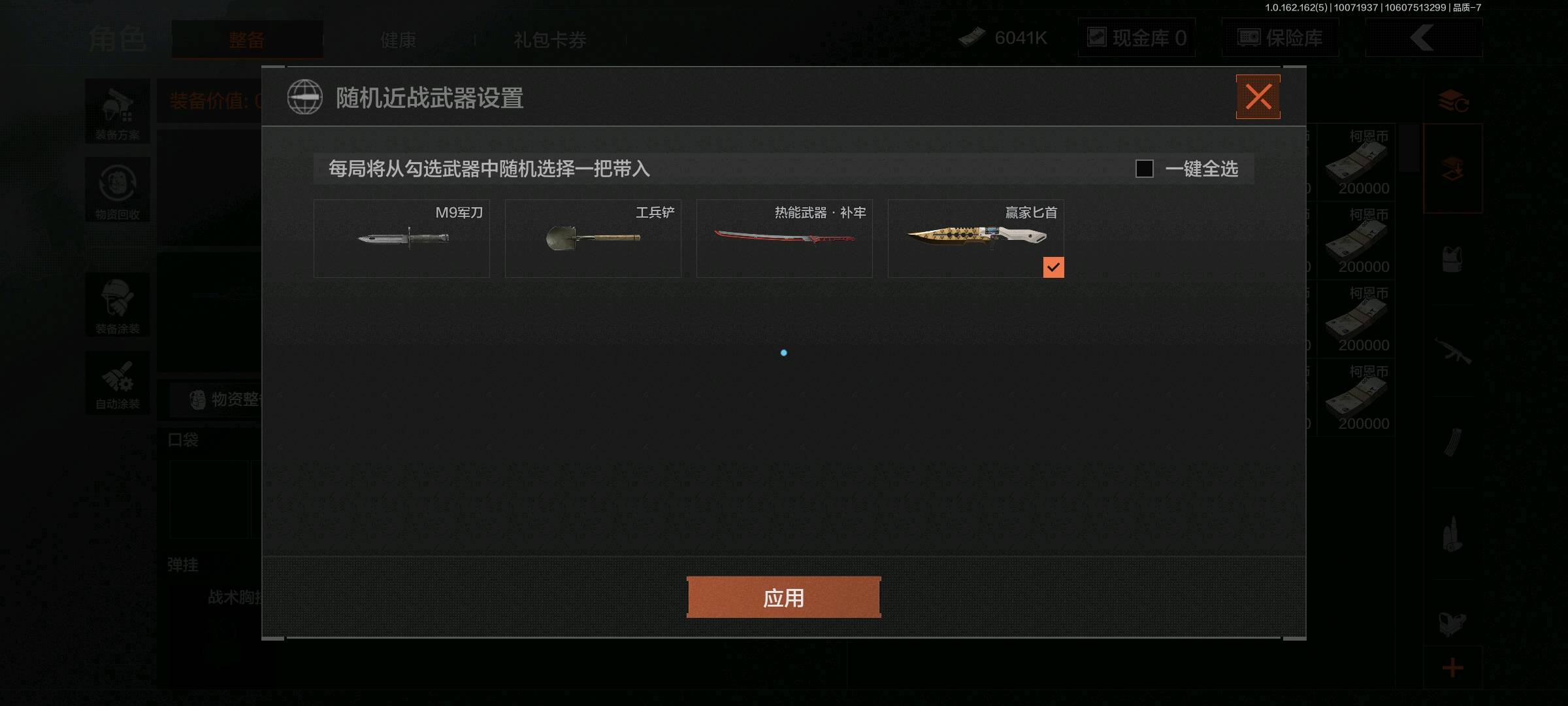Switch to the 礼包卡券 tab

(x=550, y=40)
